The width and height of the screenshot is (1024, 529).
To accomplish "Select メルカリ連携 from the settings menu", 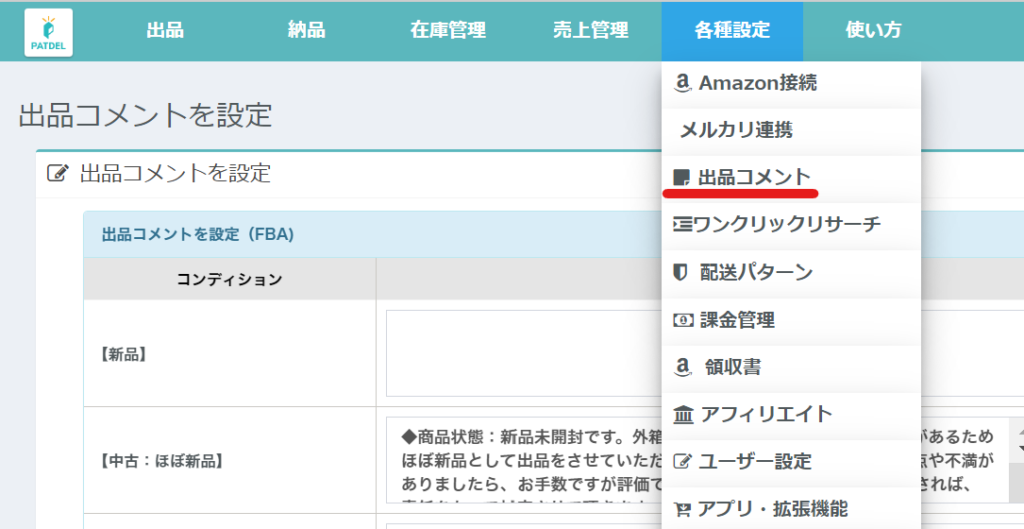I will click(x=736, y=130).
